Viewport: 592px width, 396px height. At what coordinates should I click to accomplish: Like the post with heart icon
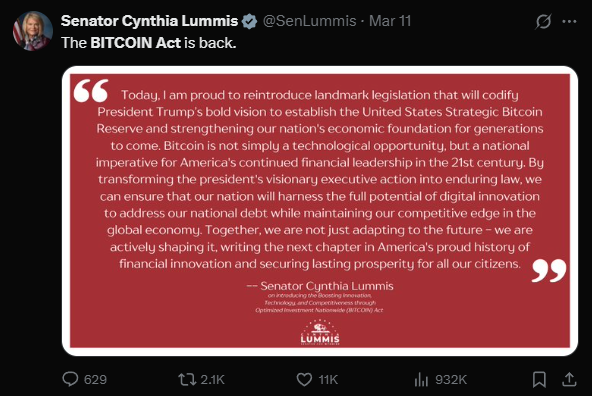pyautogui.click(x=304, y=379)
